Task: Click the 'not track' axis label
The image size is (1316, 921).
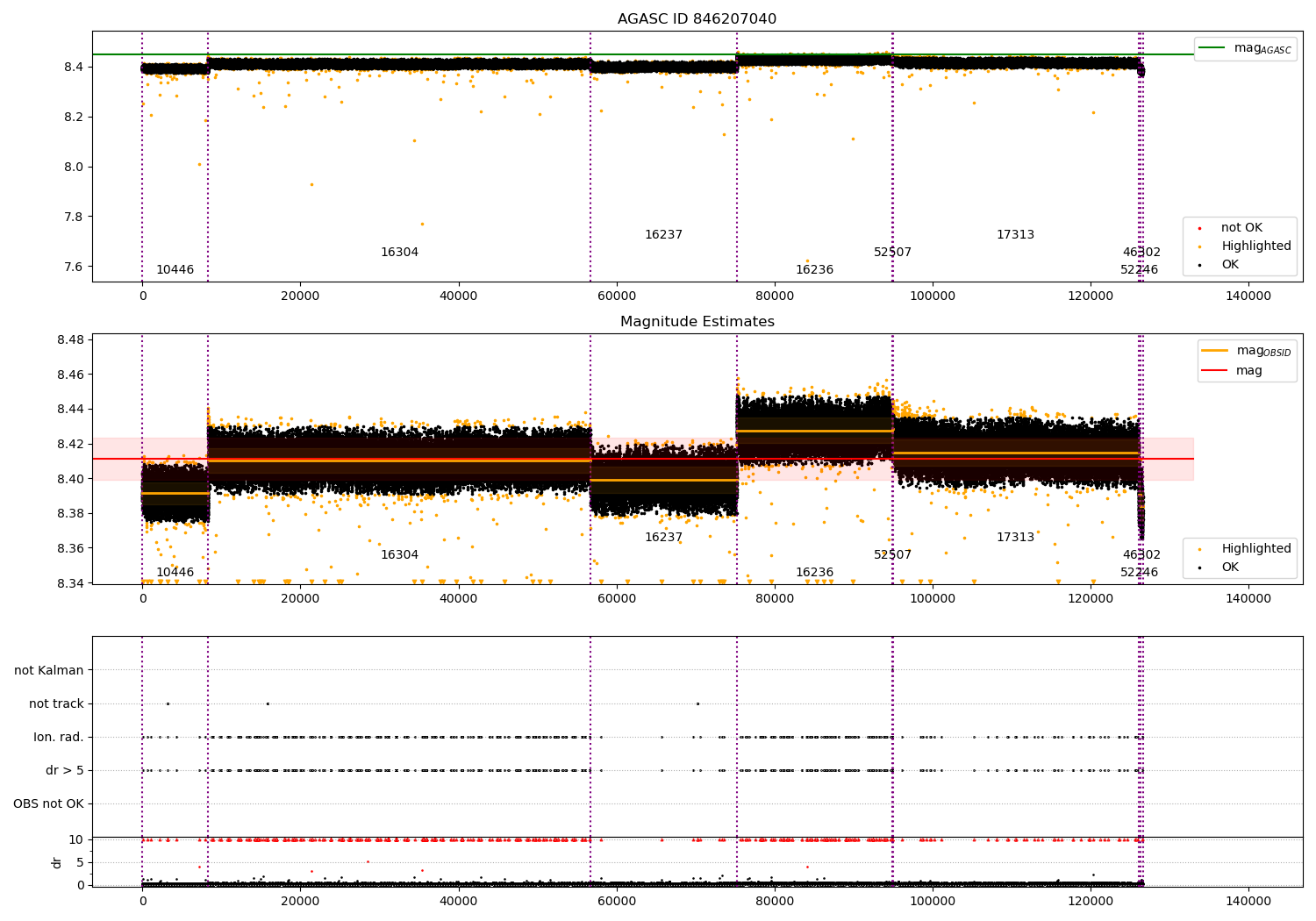Action: [56, 703]
